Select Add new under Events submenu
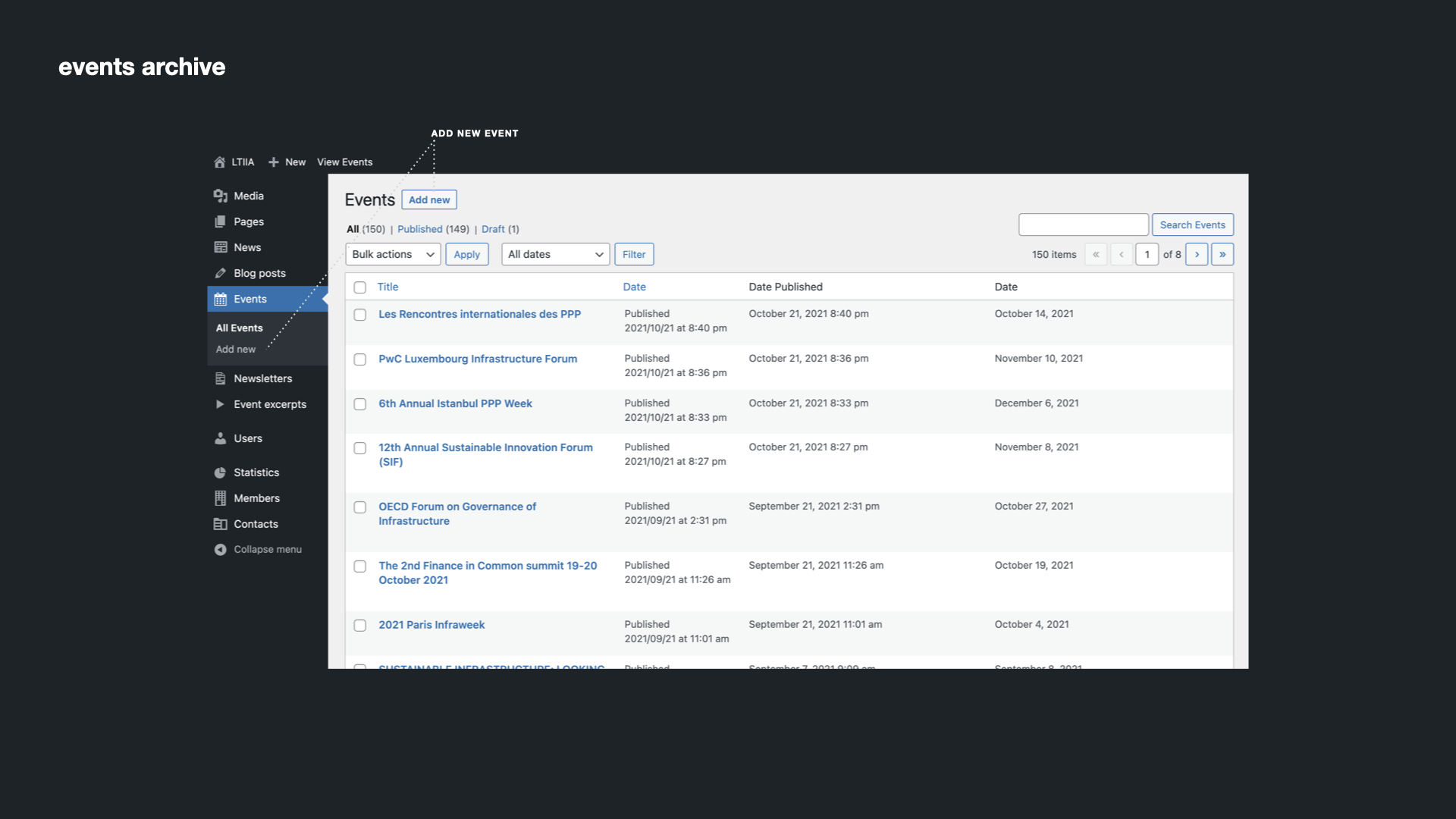The width and height of the screenshot is (1456, 819). tap(236, 349)
